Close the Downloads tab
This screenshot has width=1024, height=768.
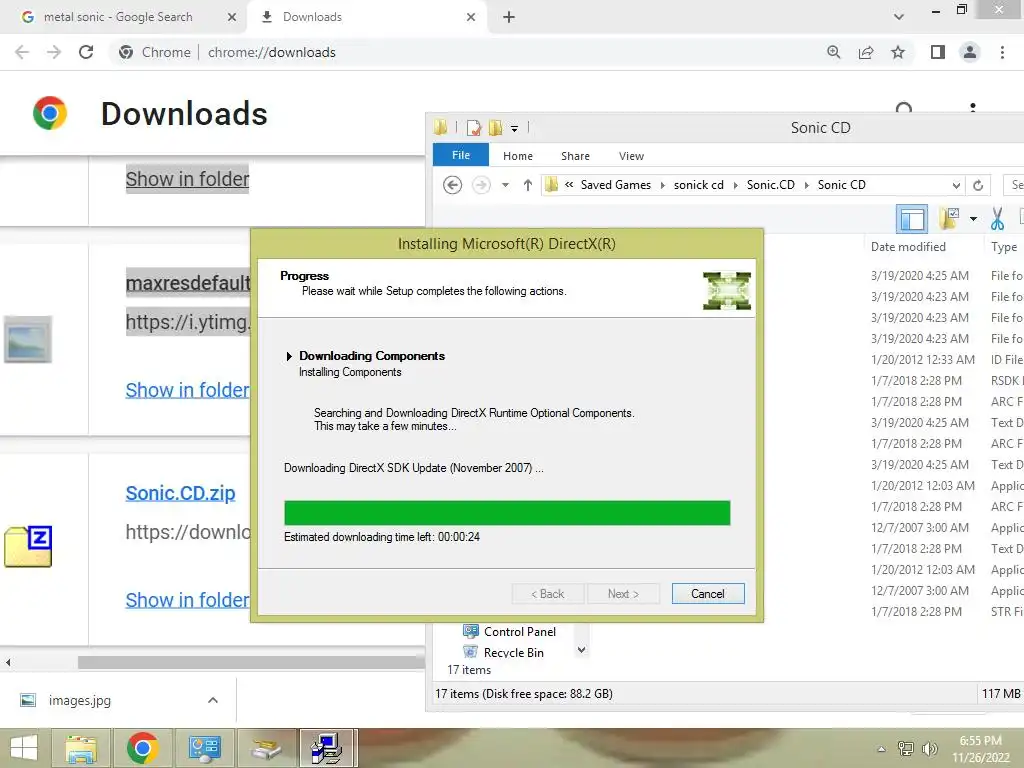coord(471,17)
